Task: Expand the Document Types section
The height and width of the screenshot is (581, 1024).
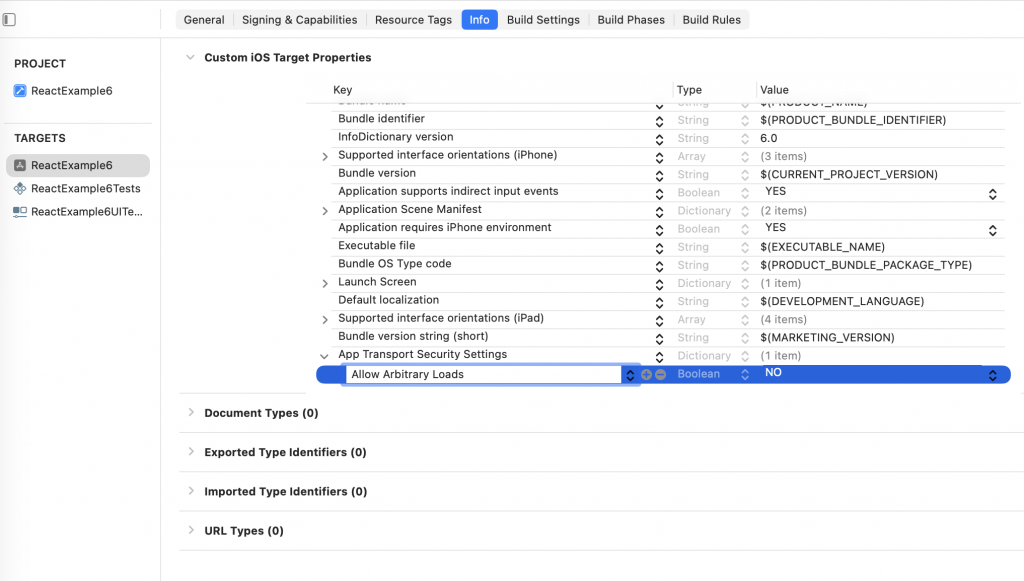Action: coord(191,412)
